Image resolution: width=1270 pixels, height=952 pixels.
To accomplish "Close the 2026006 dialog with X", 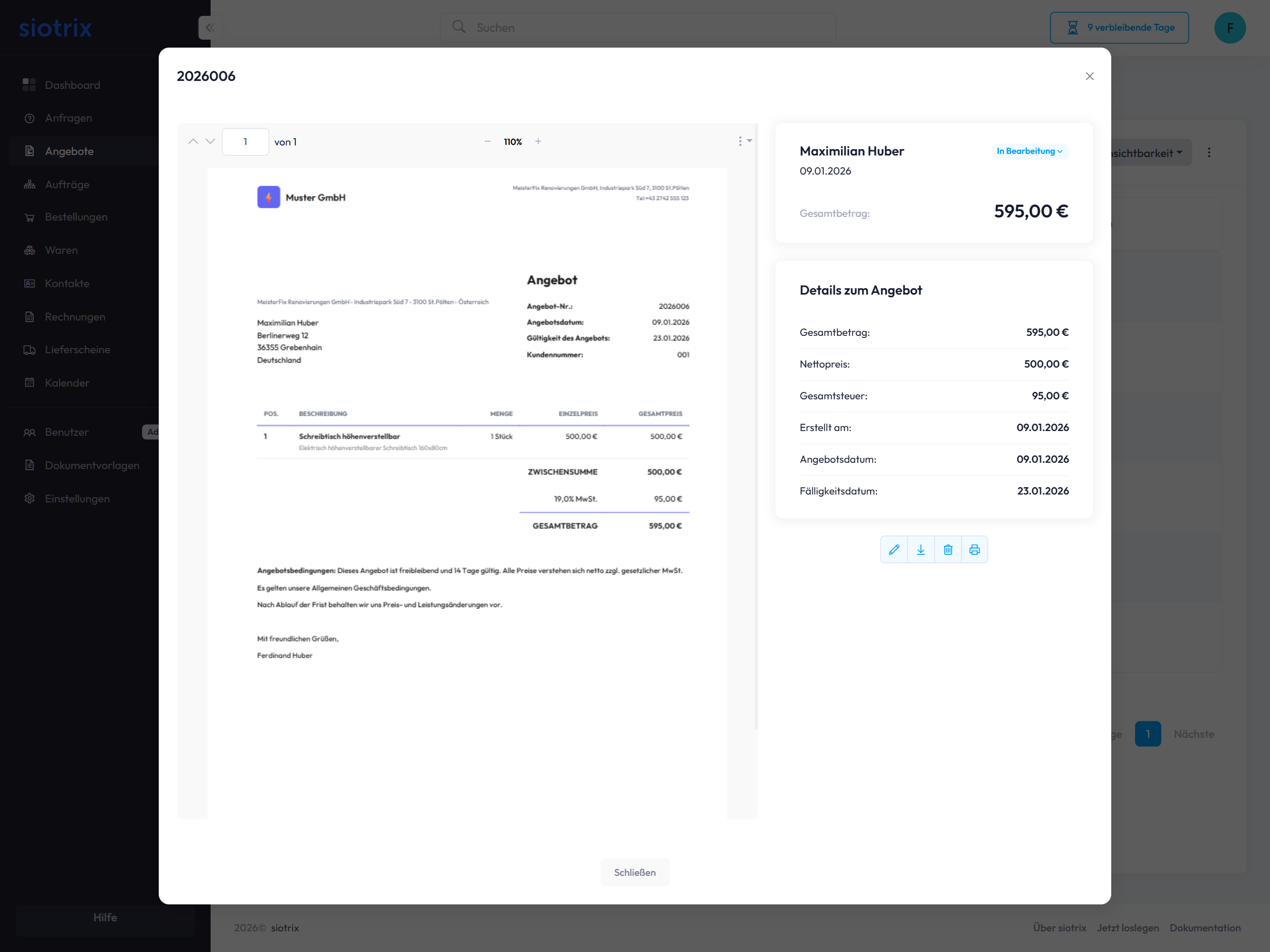I will [x=1089, y=76].
